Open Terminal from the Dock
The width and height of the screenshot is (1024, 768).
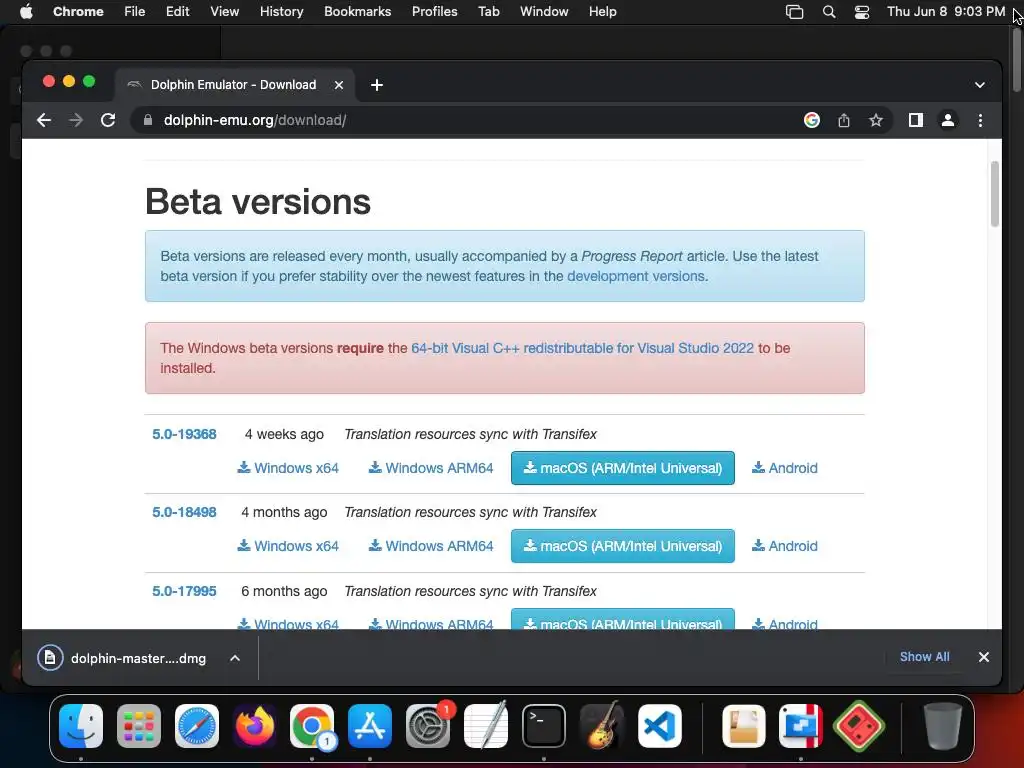pos(543,726)
